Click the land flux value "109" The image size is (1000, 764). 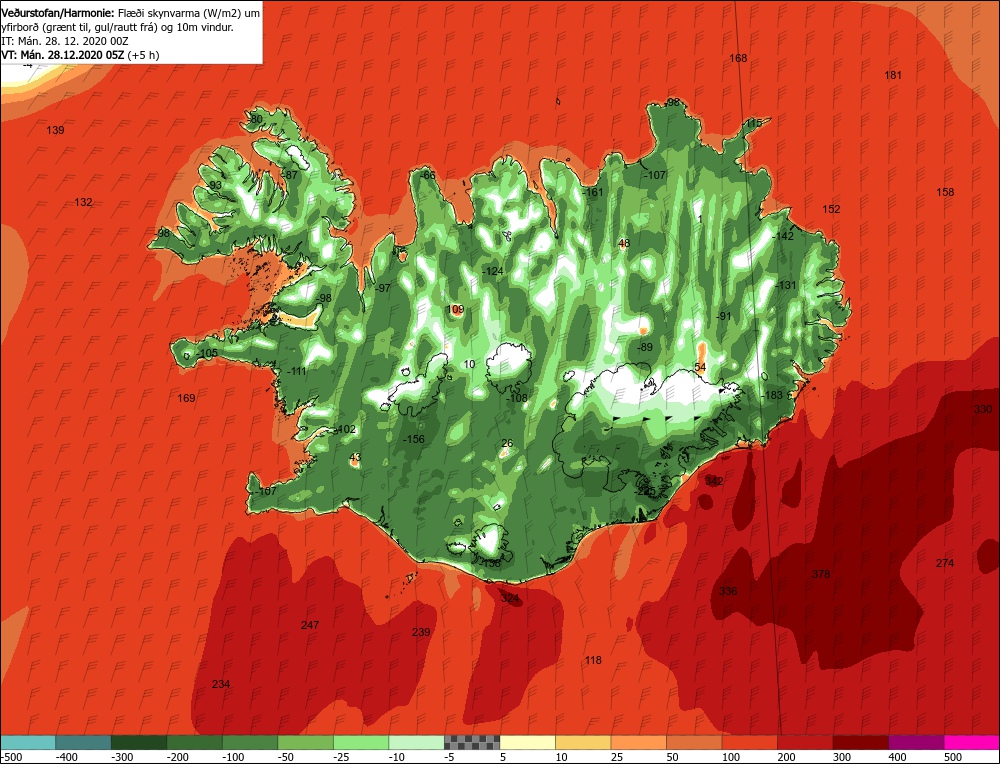[455, 310]
